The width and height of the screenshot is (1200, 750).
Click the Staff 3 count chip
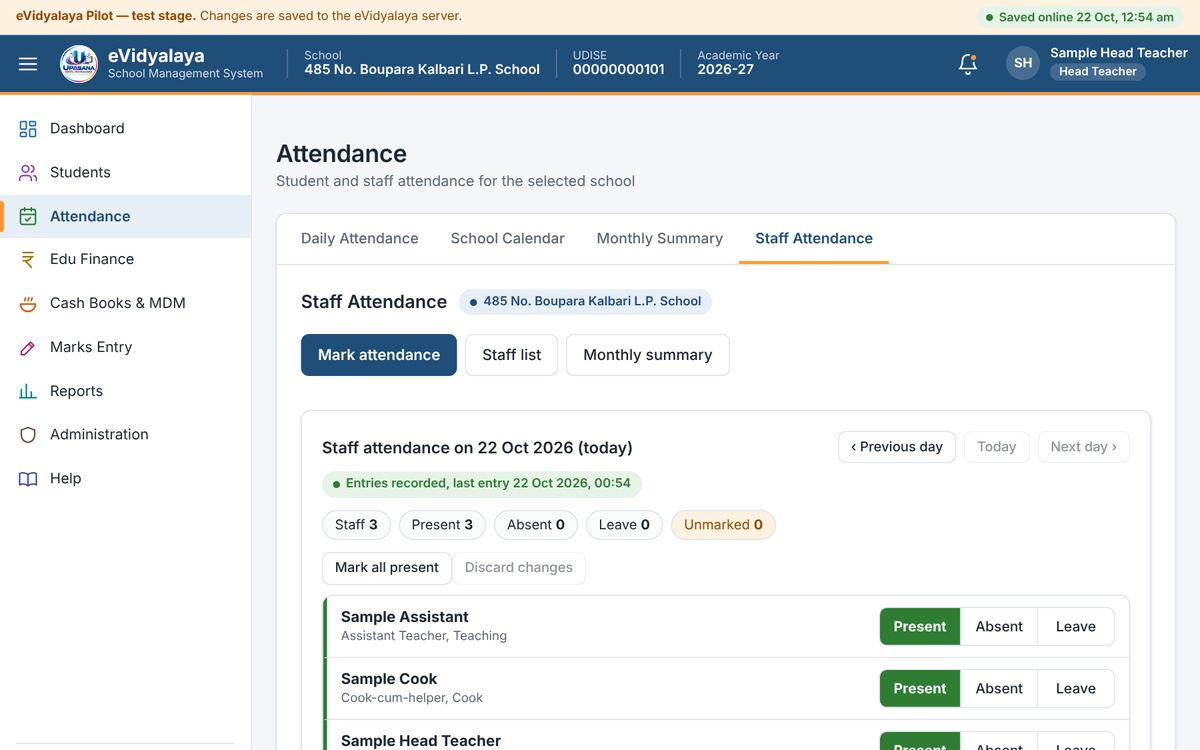356,525
